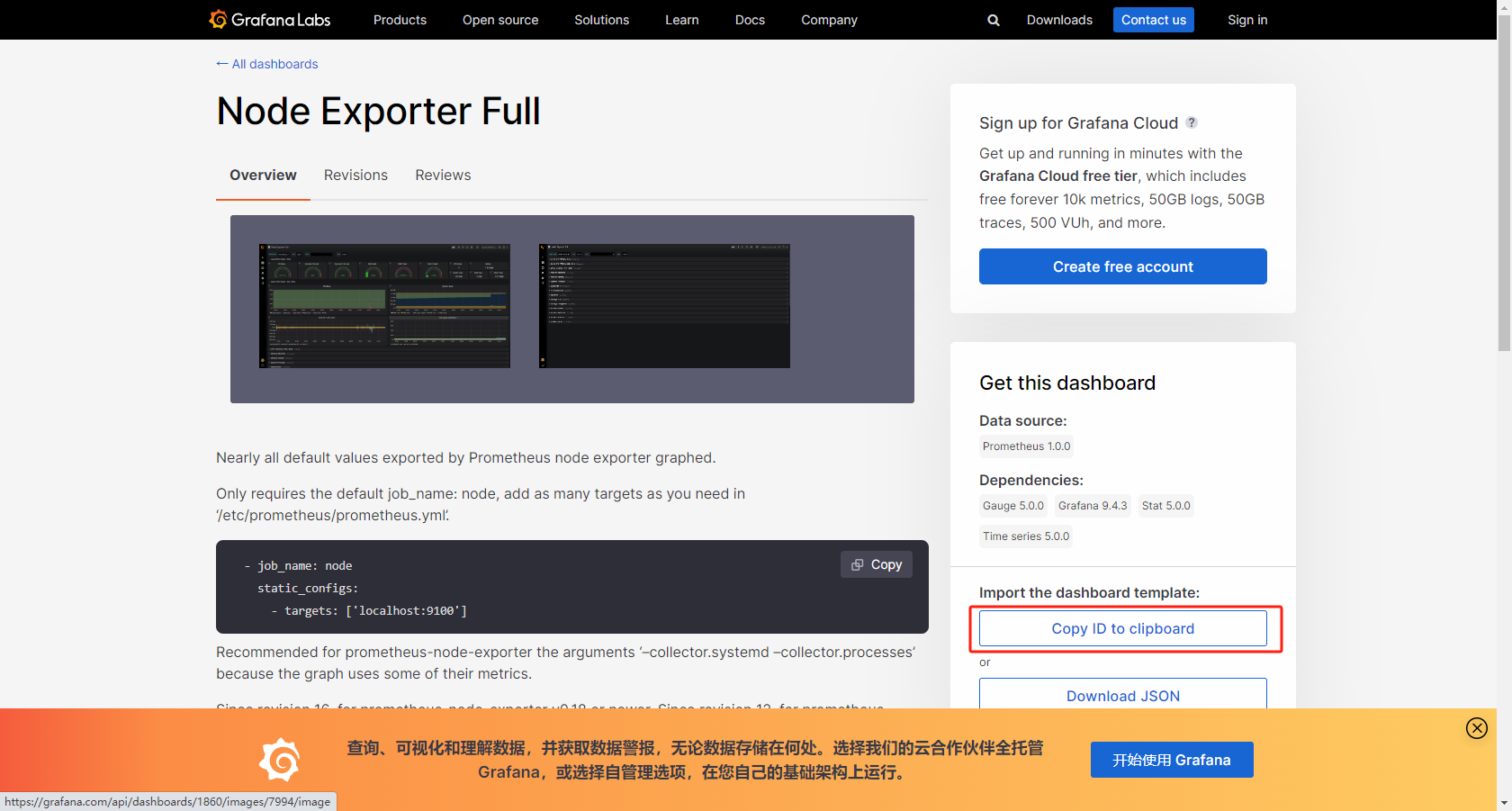Click the Get this dashboard heading

[1067, 383]
